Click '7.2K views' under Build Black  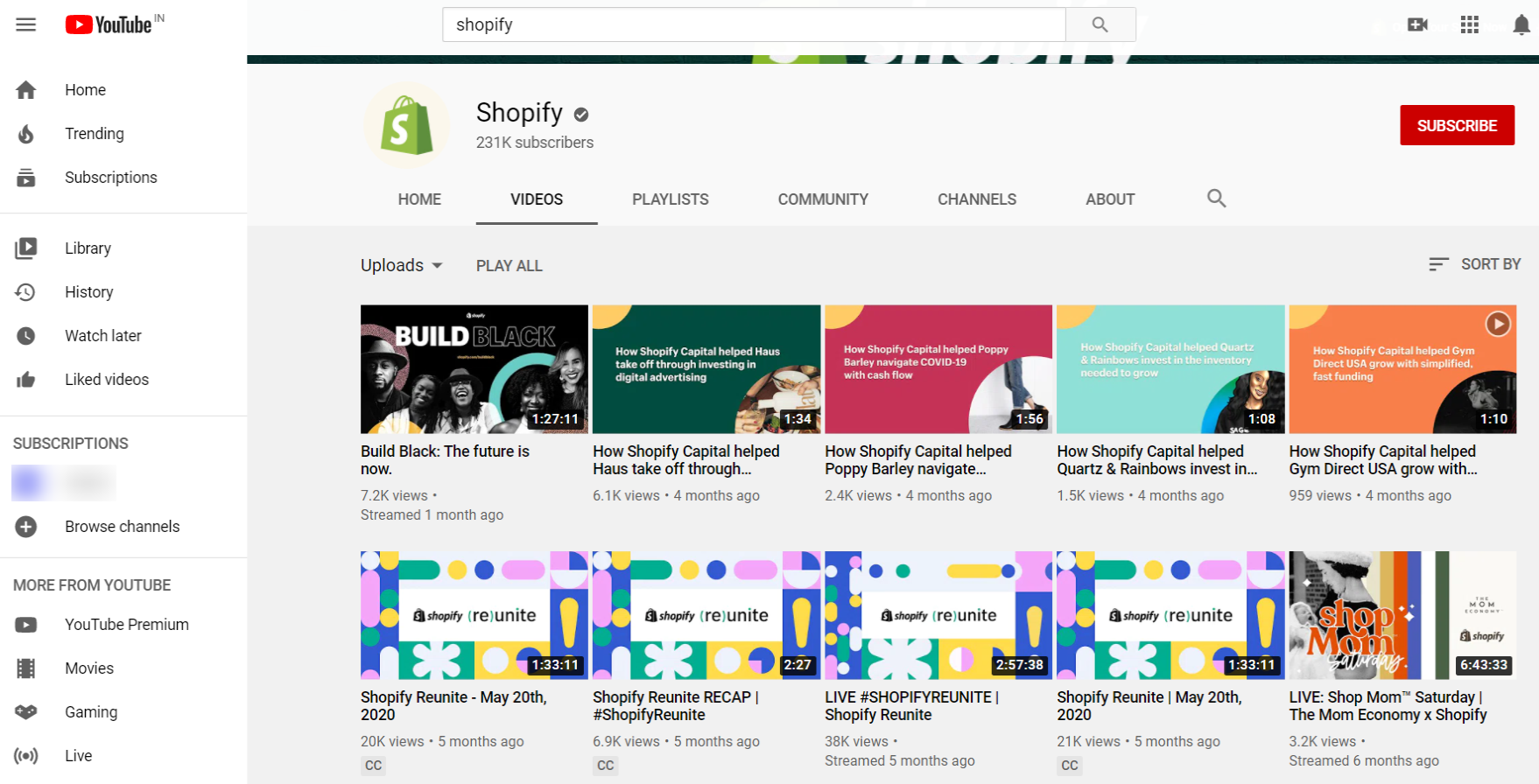click(394, 496)
